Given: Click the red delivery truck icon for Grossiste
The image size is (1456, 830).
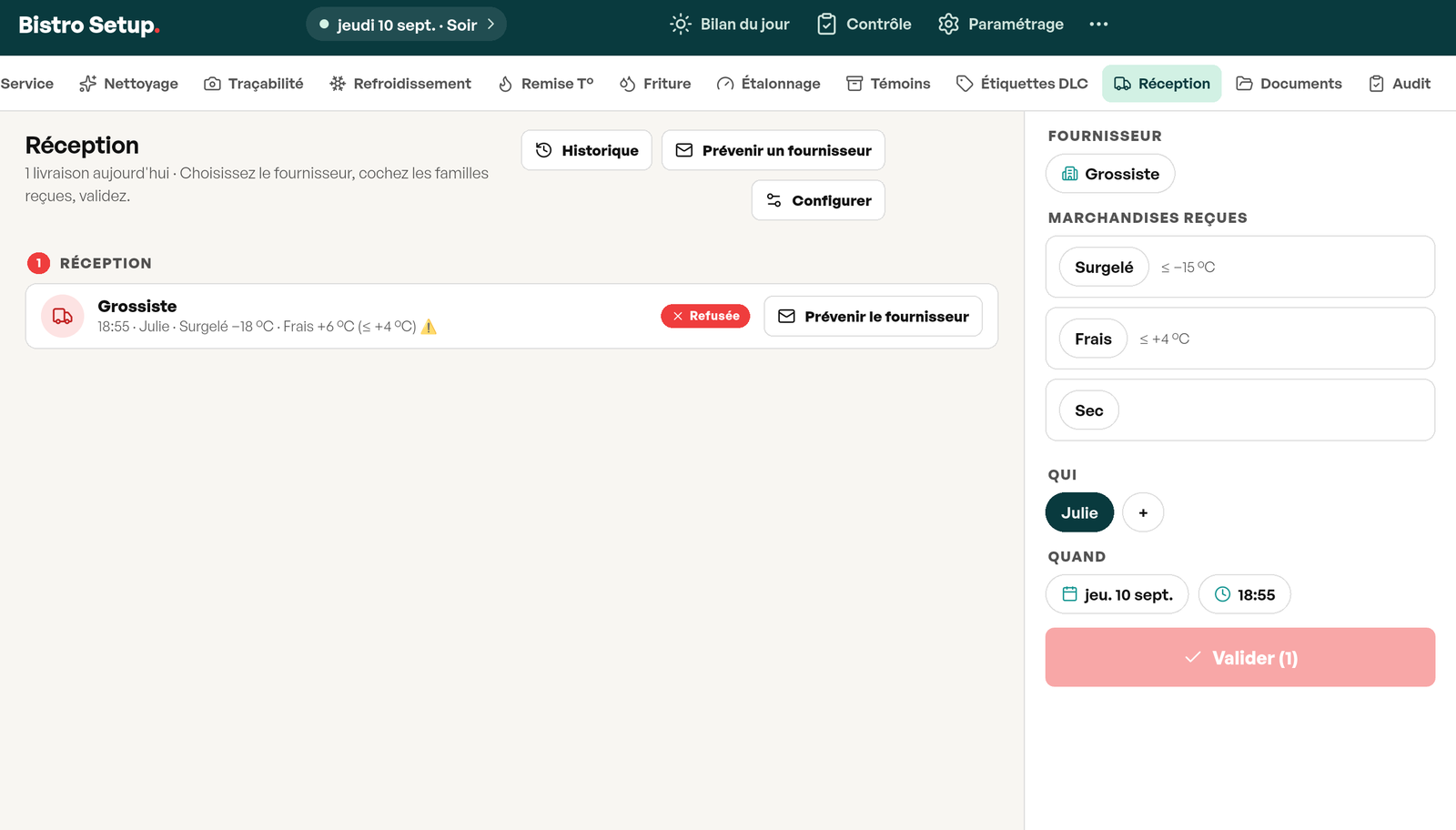Looking at the screenshot, I should point(63,317).
